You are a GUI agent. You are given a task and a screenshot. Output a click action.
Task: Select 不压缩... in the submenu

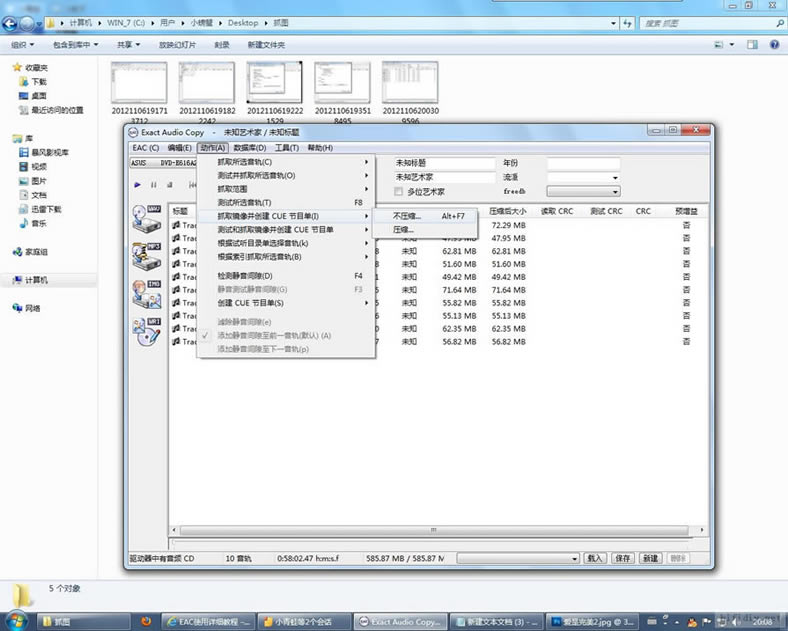[x=407, y=216]
